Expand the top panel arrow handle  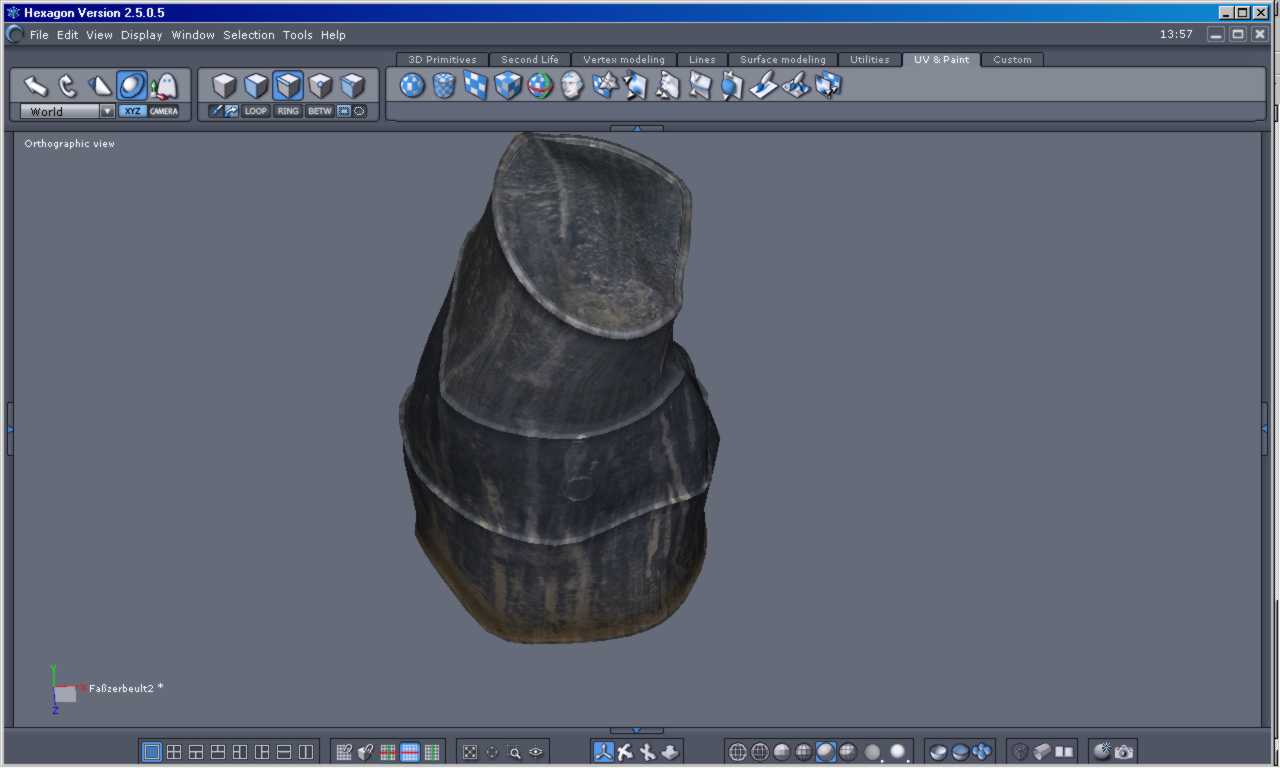pyautogui.click(x=636, y=128)
